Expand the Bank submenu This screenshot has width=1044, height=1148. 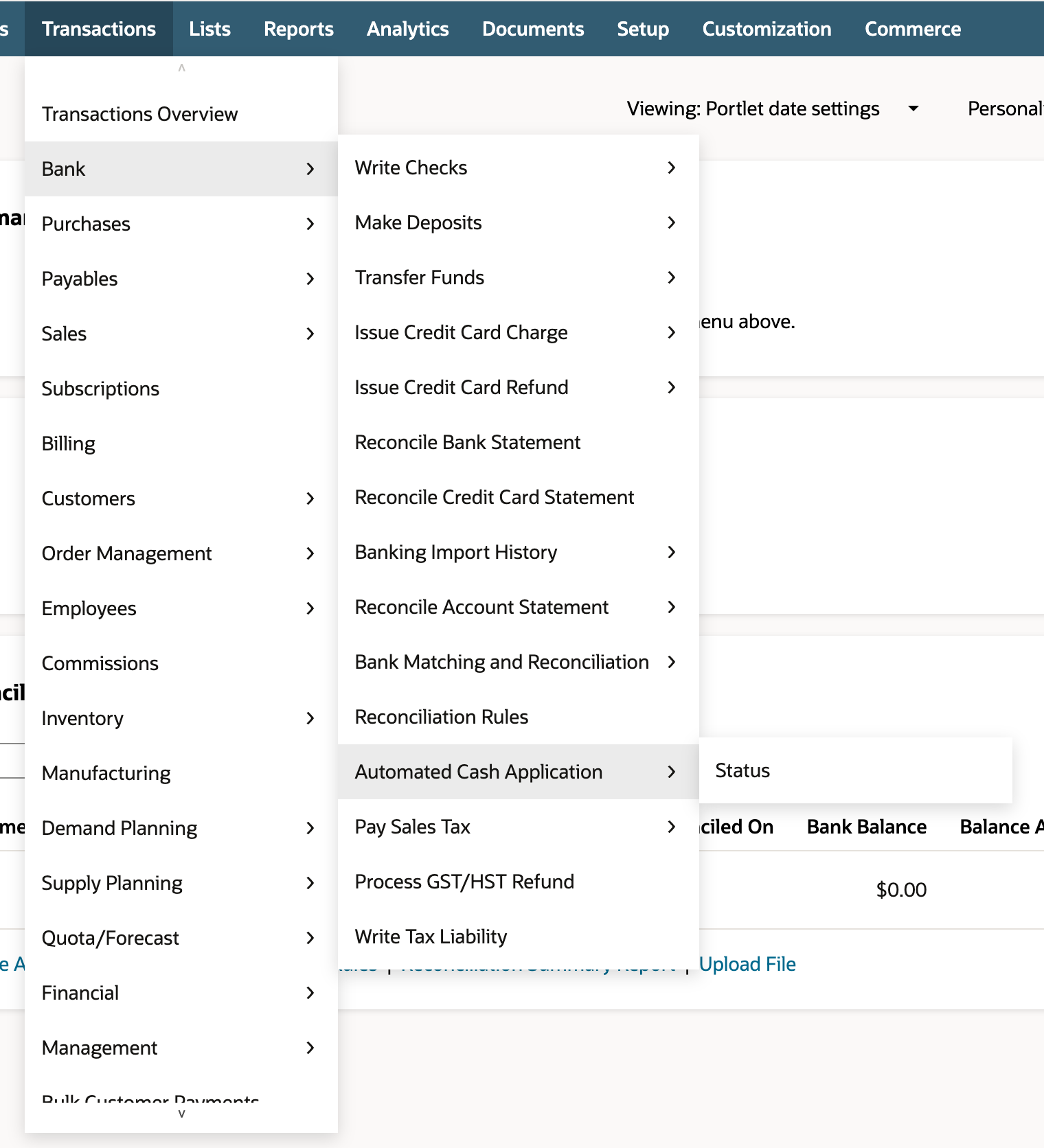181,169
